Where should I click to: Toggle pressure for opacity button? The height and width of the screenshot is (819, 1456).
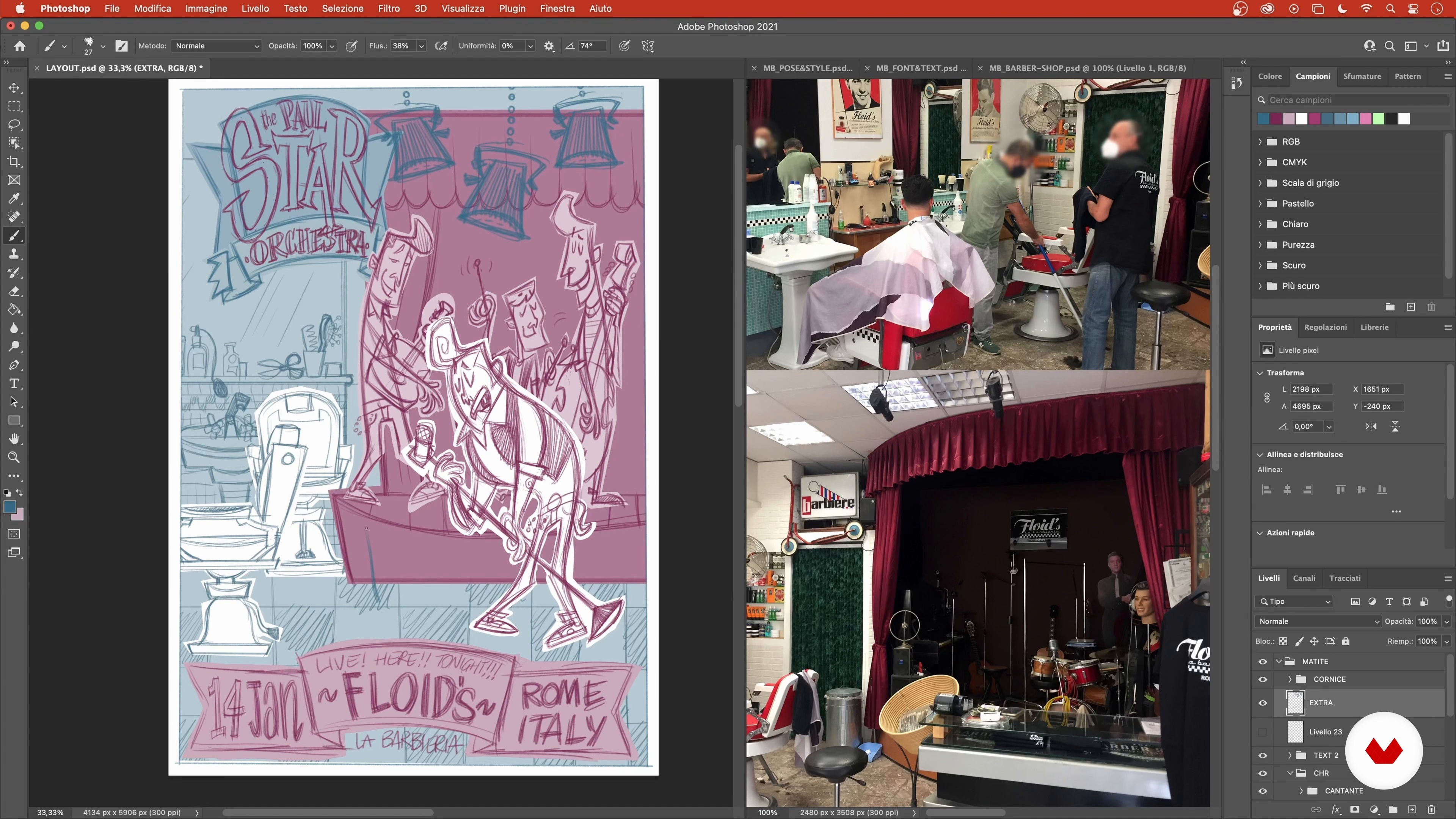pyautogui.click(x=351, y=46)
